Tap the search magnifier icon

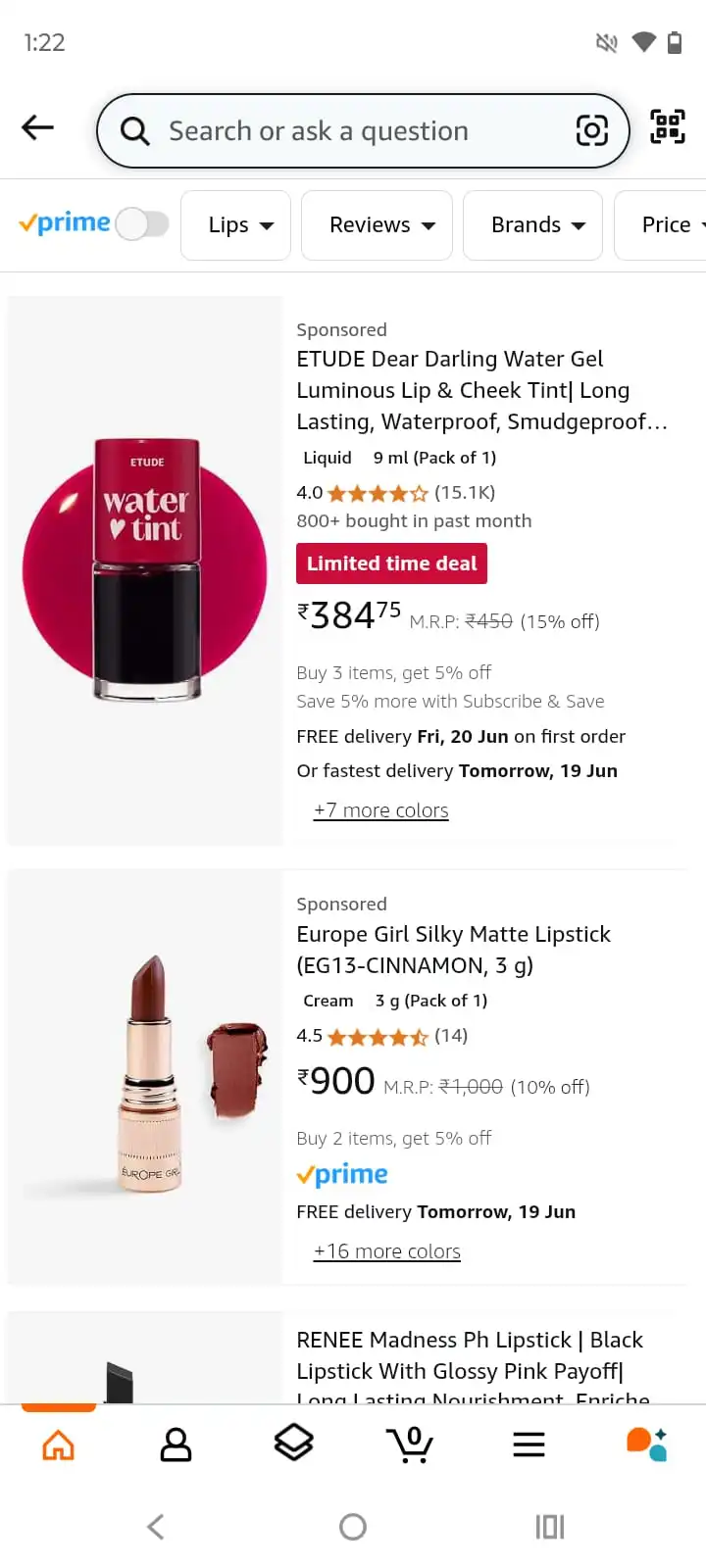(x=134, y=130)
